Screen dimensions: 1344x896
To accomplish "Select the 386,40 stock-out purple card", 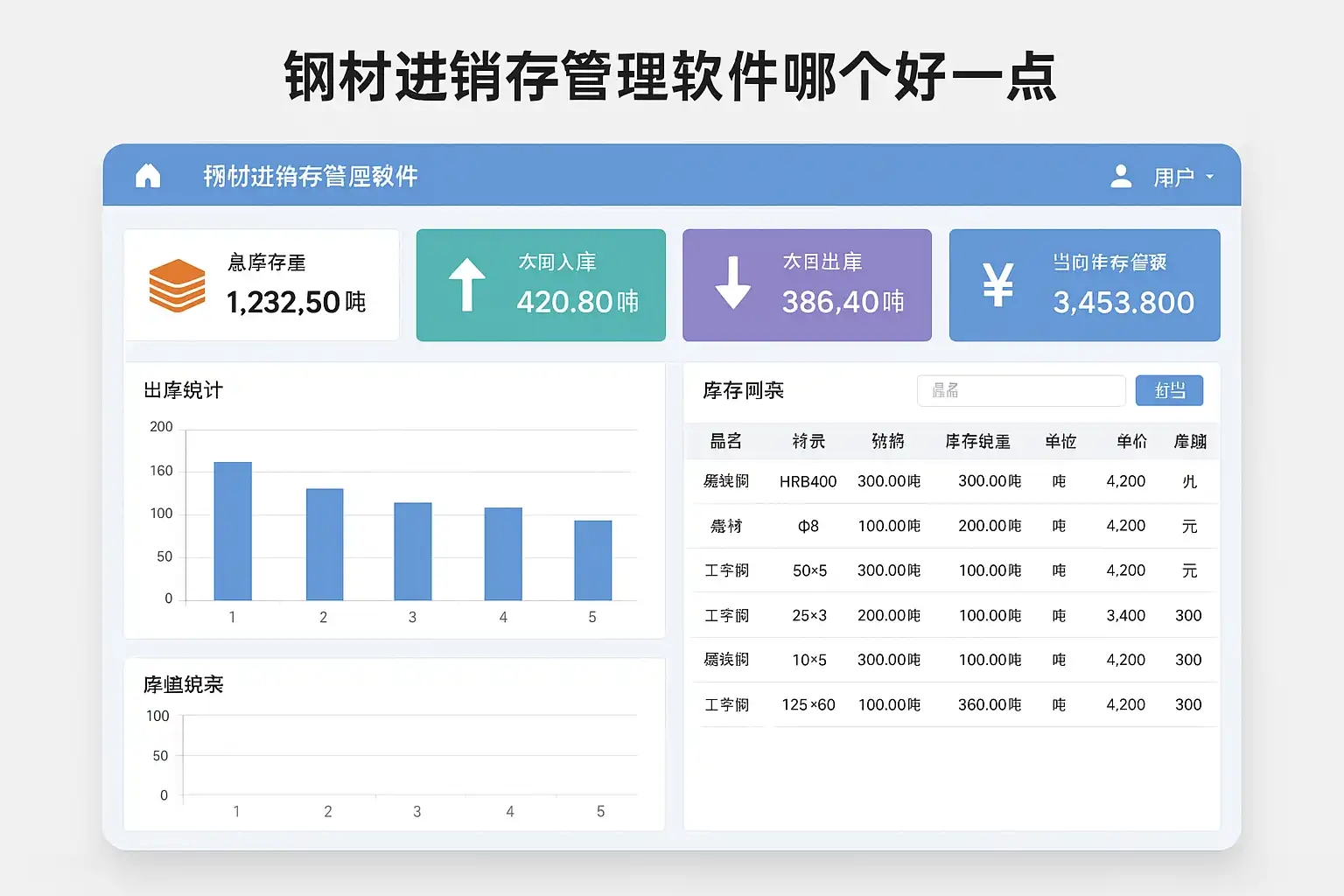I will coord(807,285).
